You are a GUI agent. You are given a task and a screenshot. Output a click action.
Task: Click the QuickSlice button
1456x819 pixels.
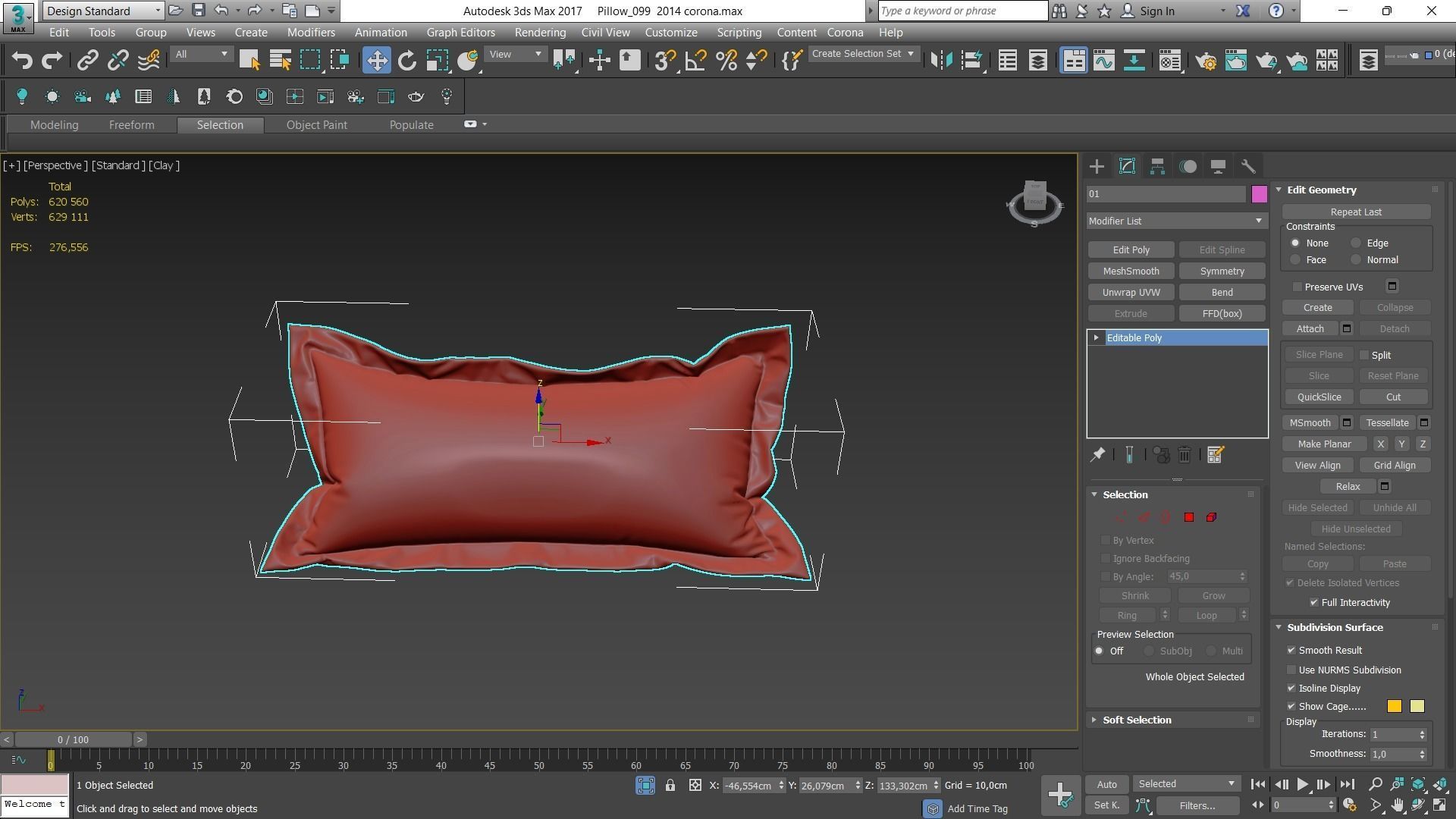coord(1319,397)
